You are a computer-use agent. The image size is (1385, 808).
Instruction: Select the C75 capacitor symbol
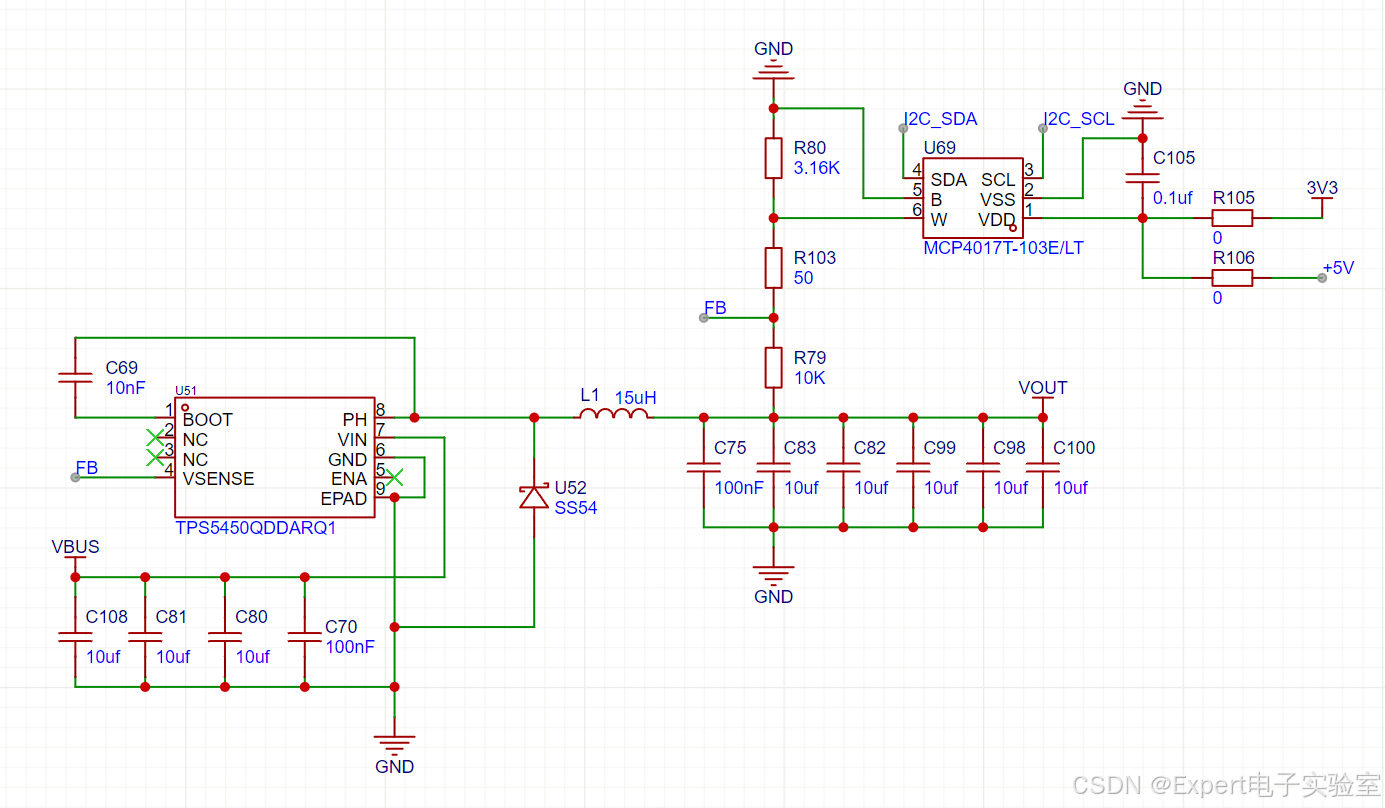point(703,467)
